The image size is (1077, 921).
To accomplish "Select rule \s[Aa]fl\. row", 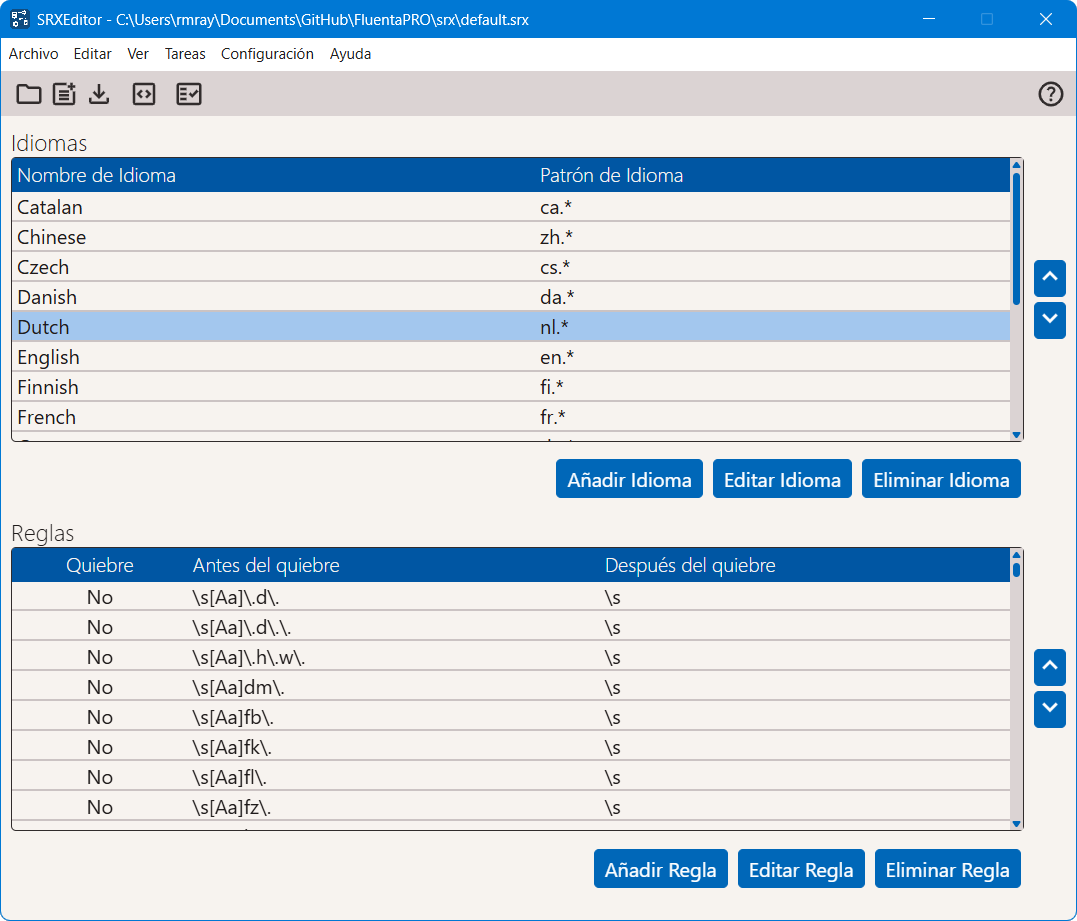I will pos(511,777).
